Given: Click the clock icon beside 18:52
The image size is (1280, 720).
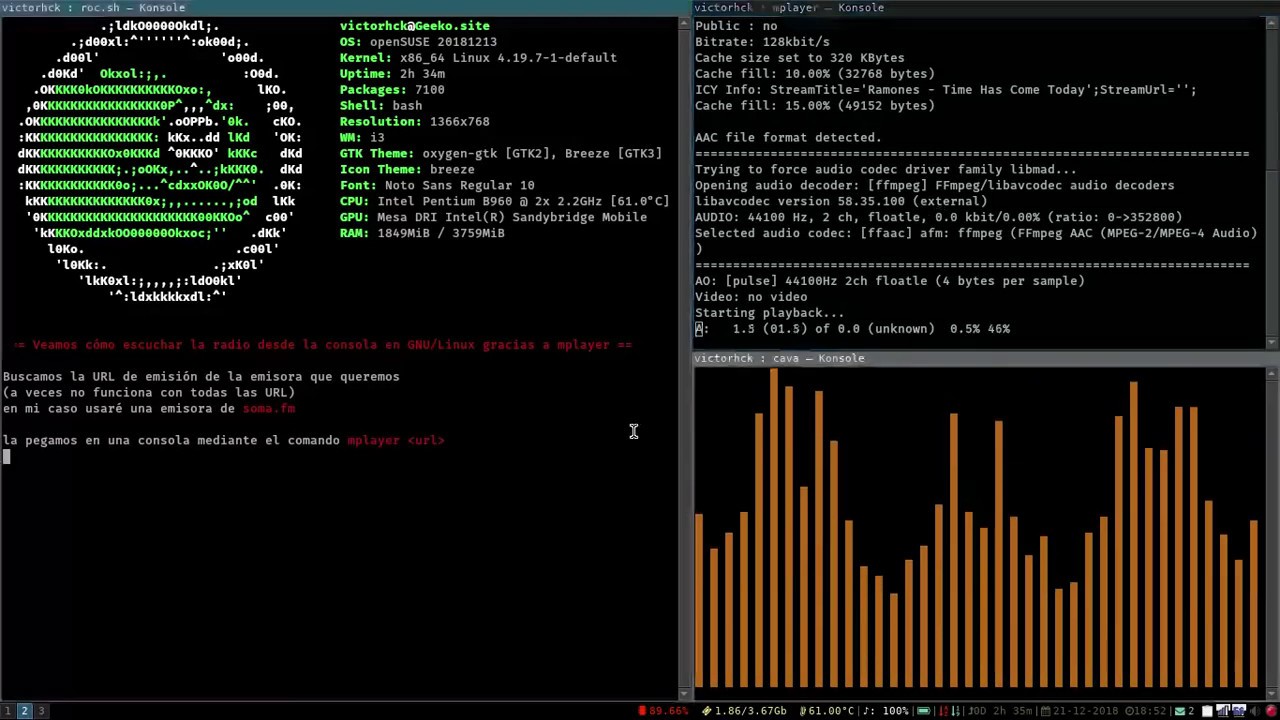Looking at the screenshot, I should click(1129, 711).
